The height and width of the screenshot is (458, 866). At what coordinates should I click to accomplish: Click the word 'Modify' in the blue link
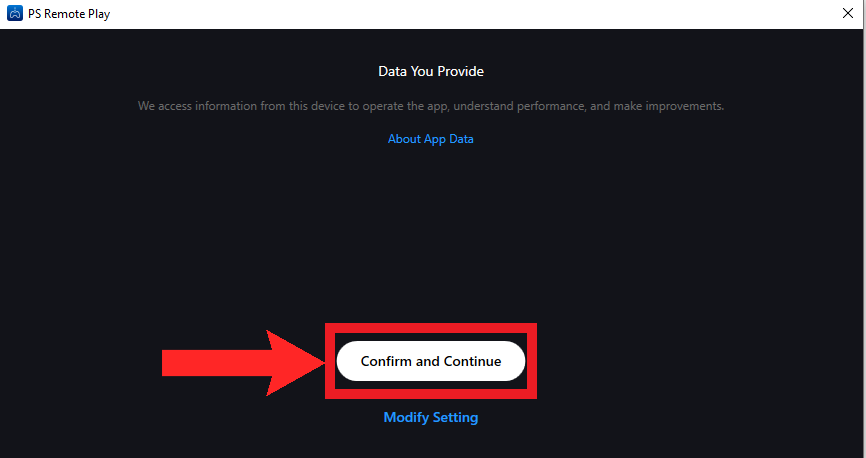407,417
